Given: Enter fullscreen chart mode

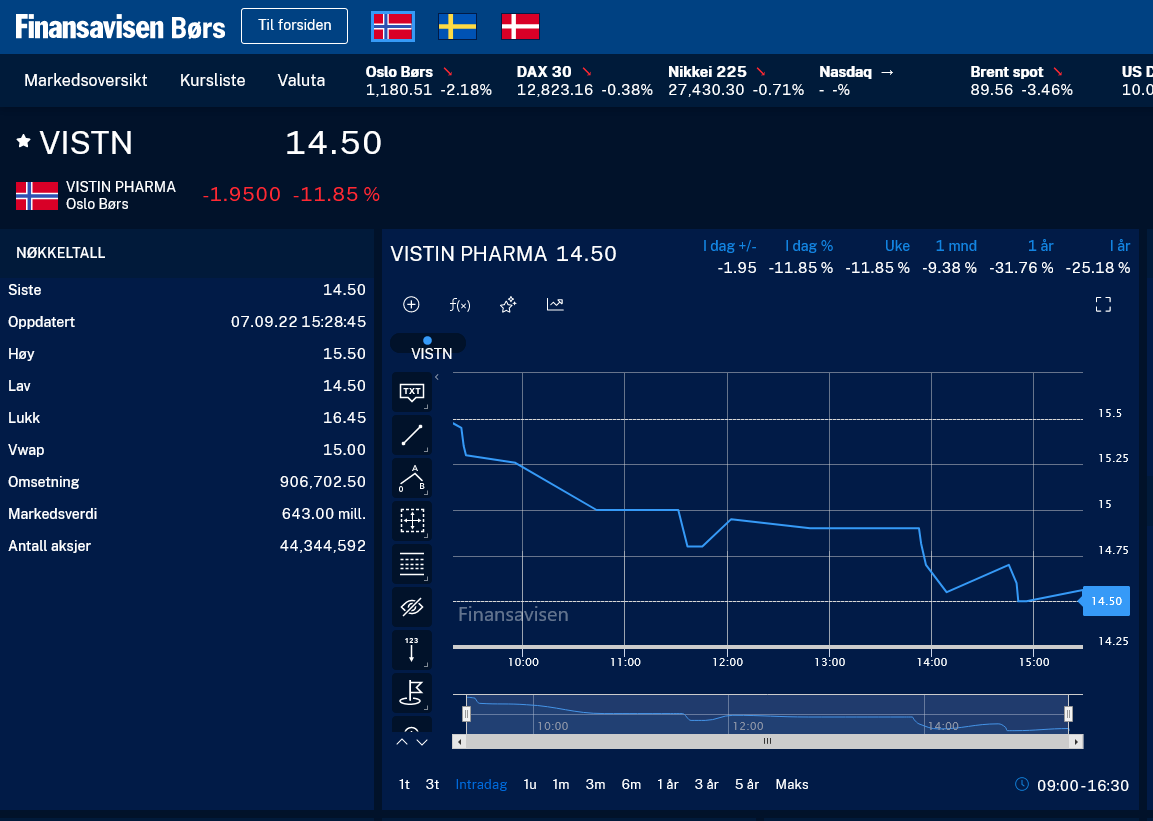Looking at the screenshot, I should (x=1103, y=304).
